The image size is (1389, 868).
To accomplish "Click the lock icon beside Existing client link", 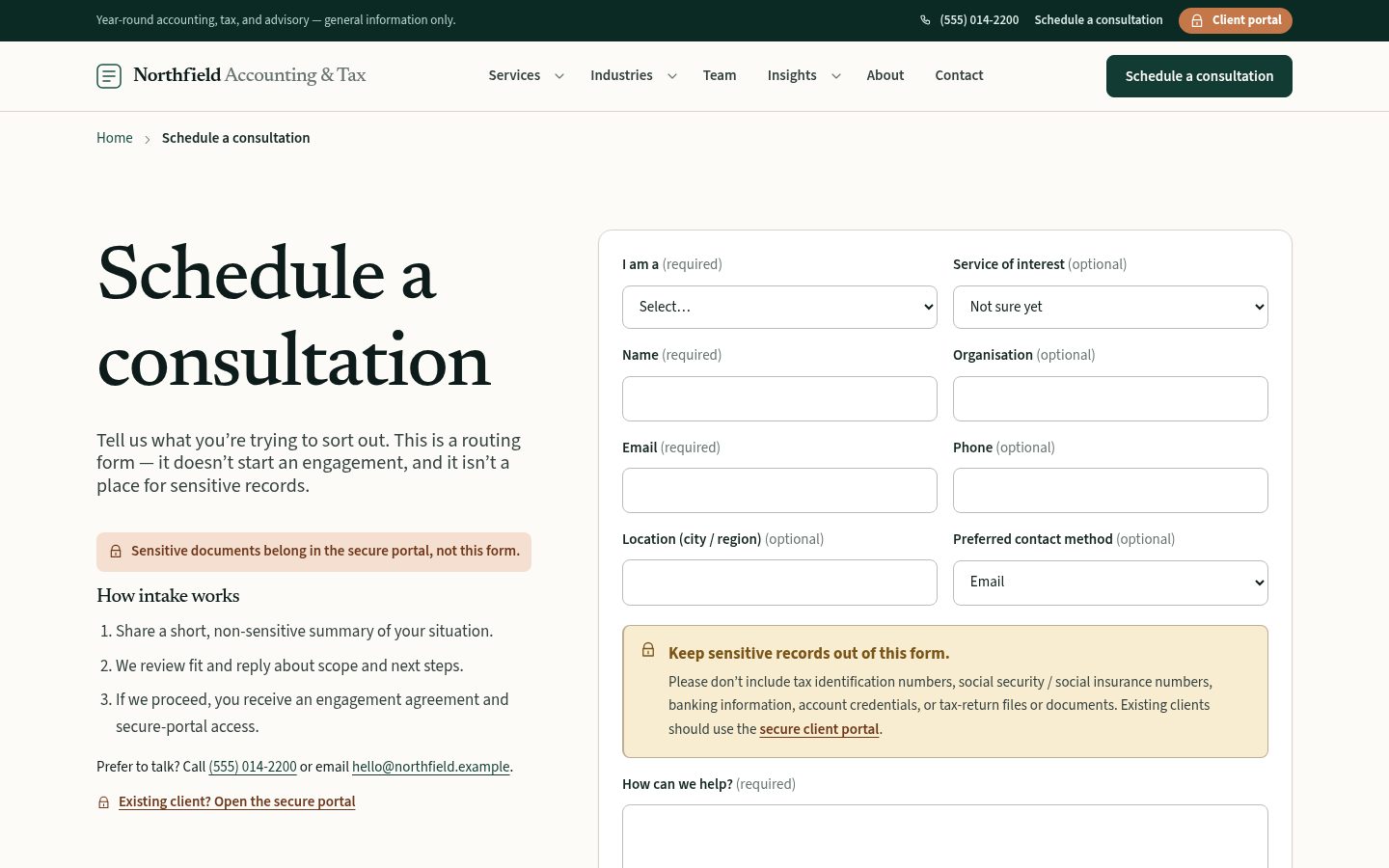I will [x=103, y=802].
